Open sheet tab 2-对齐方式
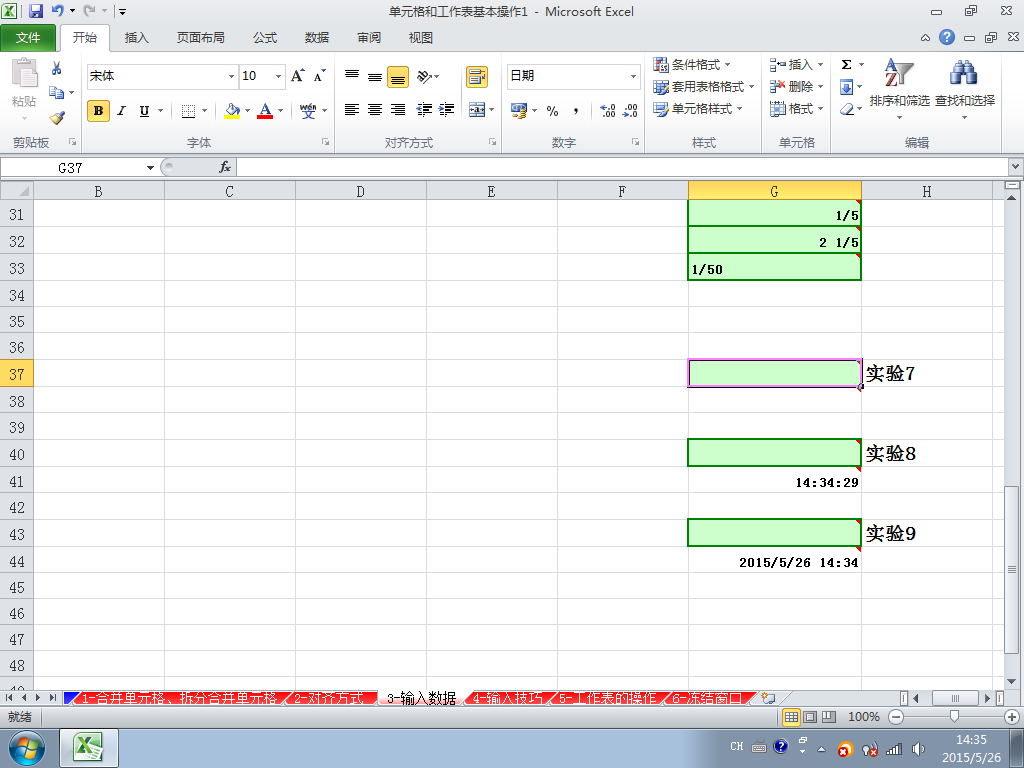This screenshot has height=768, width=1024. click(x=328, y=698)
